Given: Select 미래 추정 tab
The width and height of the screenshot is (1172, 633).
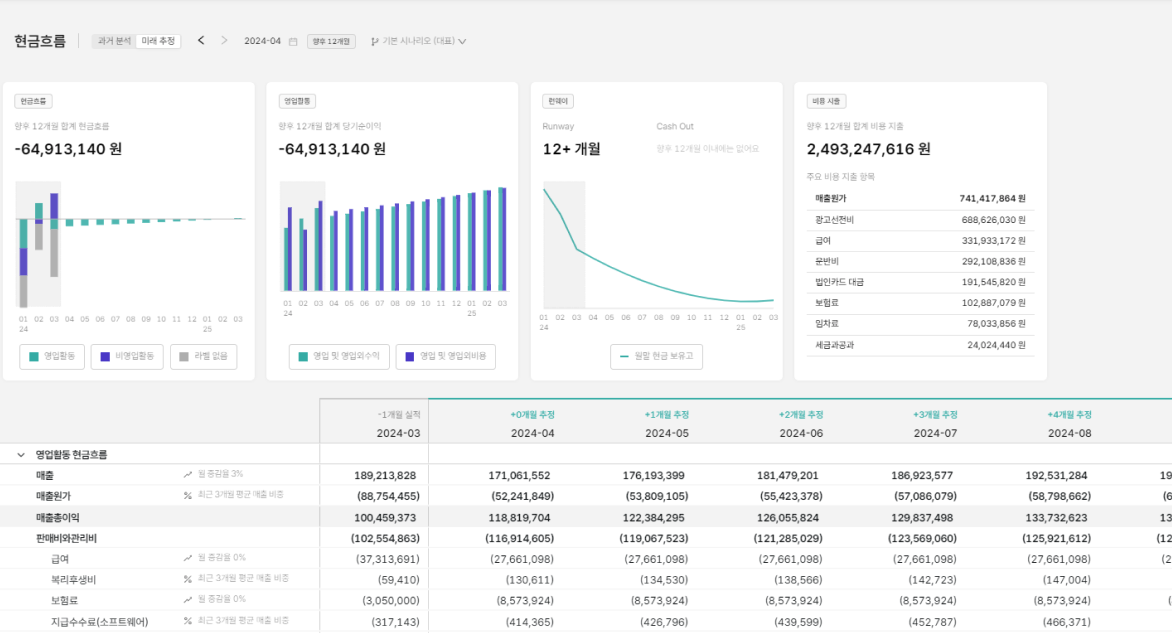Looking at the screenshot, I should click(158, 41).
